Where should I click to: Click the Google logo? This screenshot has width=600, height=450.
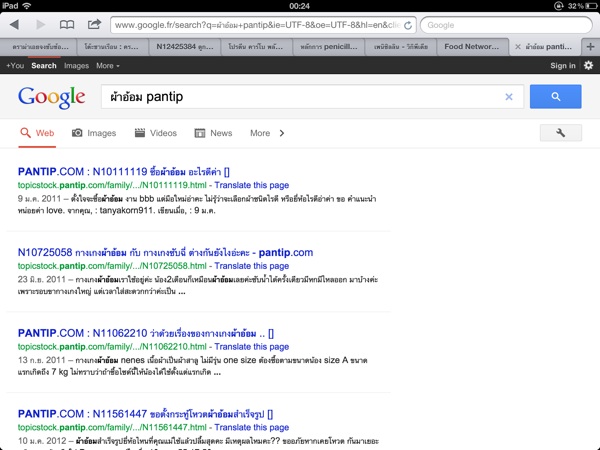coord(52,97)
